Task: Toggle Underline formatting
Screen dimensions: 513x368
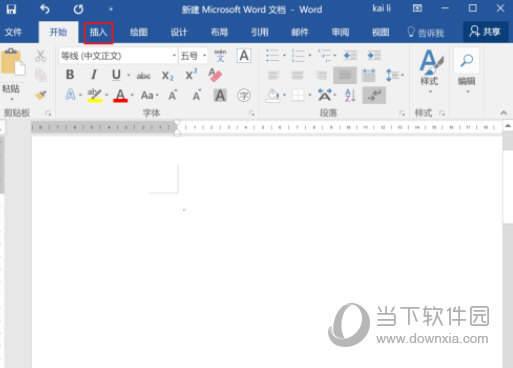Action: (116, 75)
